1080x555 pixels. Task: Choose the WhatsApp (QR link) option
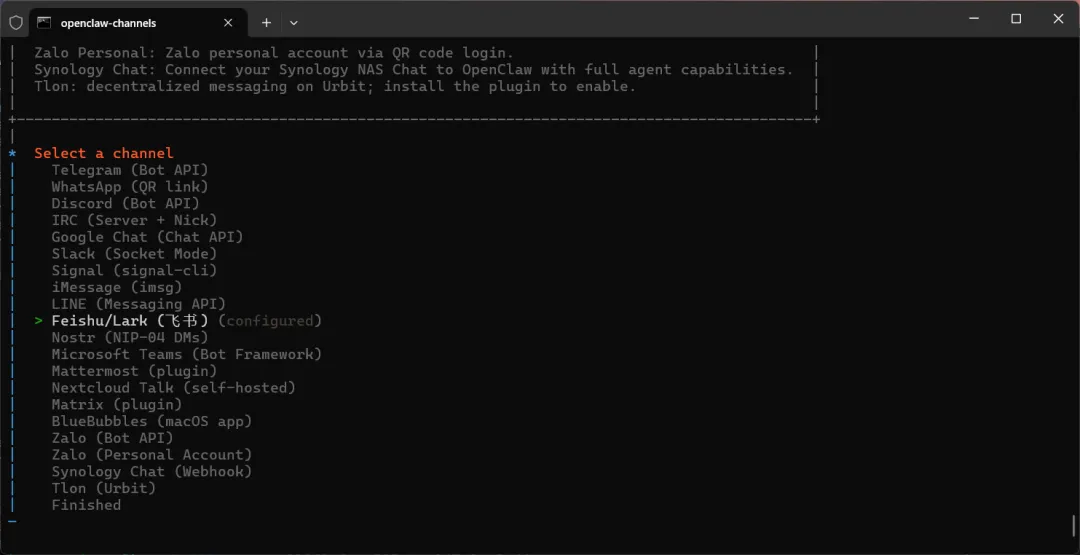click(x=130, y=187)
